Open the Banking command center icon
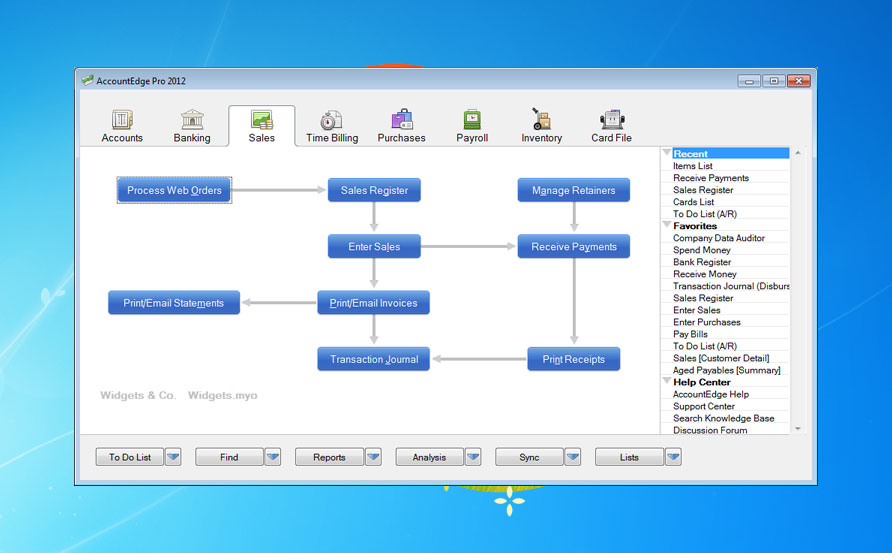The height and width of the screenshot is (553, 892). (x=192, y=119)
